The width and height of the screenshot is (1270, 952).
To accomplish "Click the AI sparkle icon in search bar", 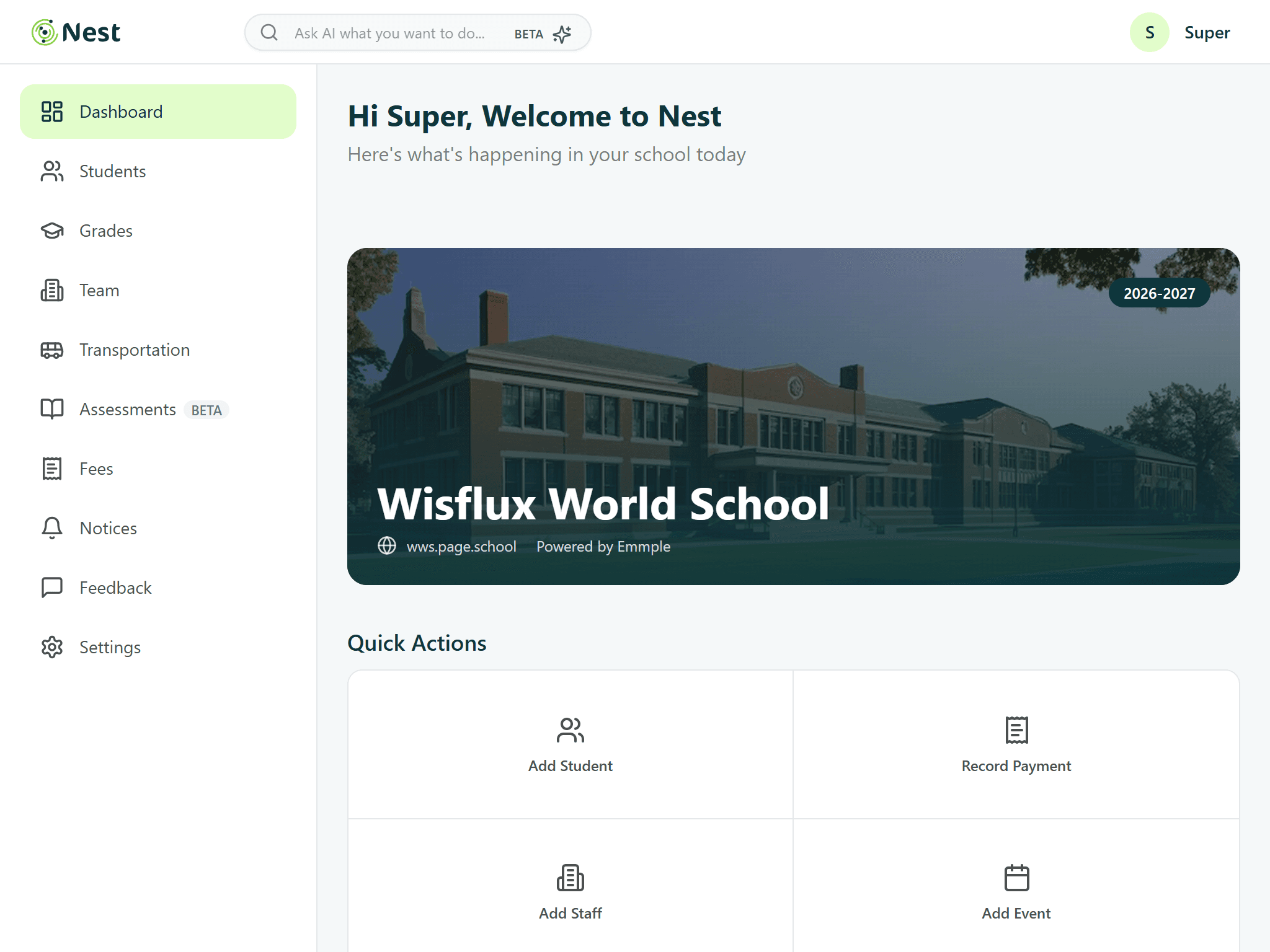I will [x=562, y=33].
